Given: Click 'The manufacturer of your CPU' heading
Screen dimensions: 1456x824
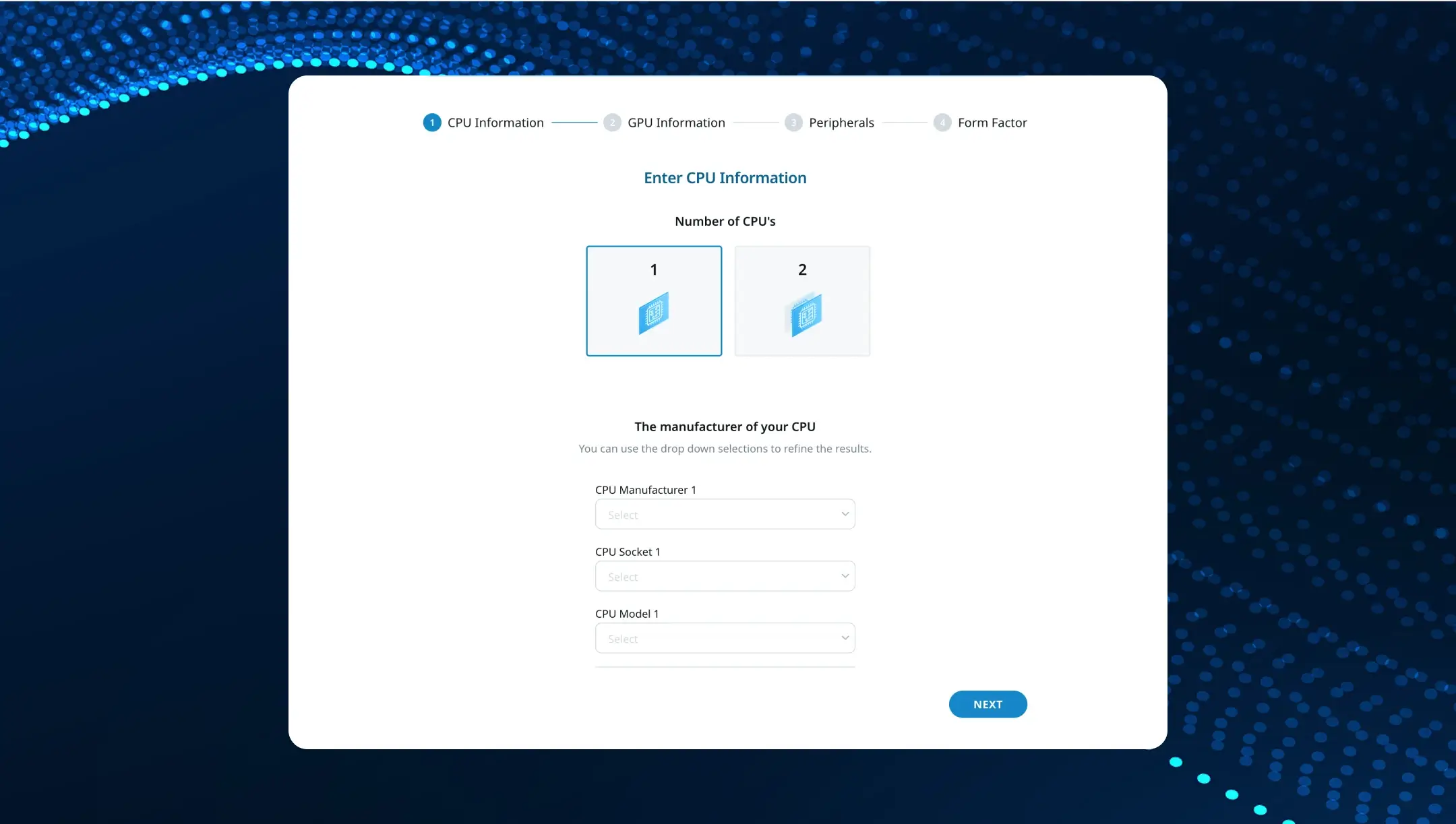Looking at the screenshot, I should click(x=725, y=426).
